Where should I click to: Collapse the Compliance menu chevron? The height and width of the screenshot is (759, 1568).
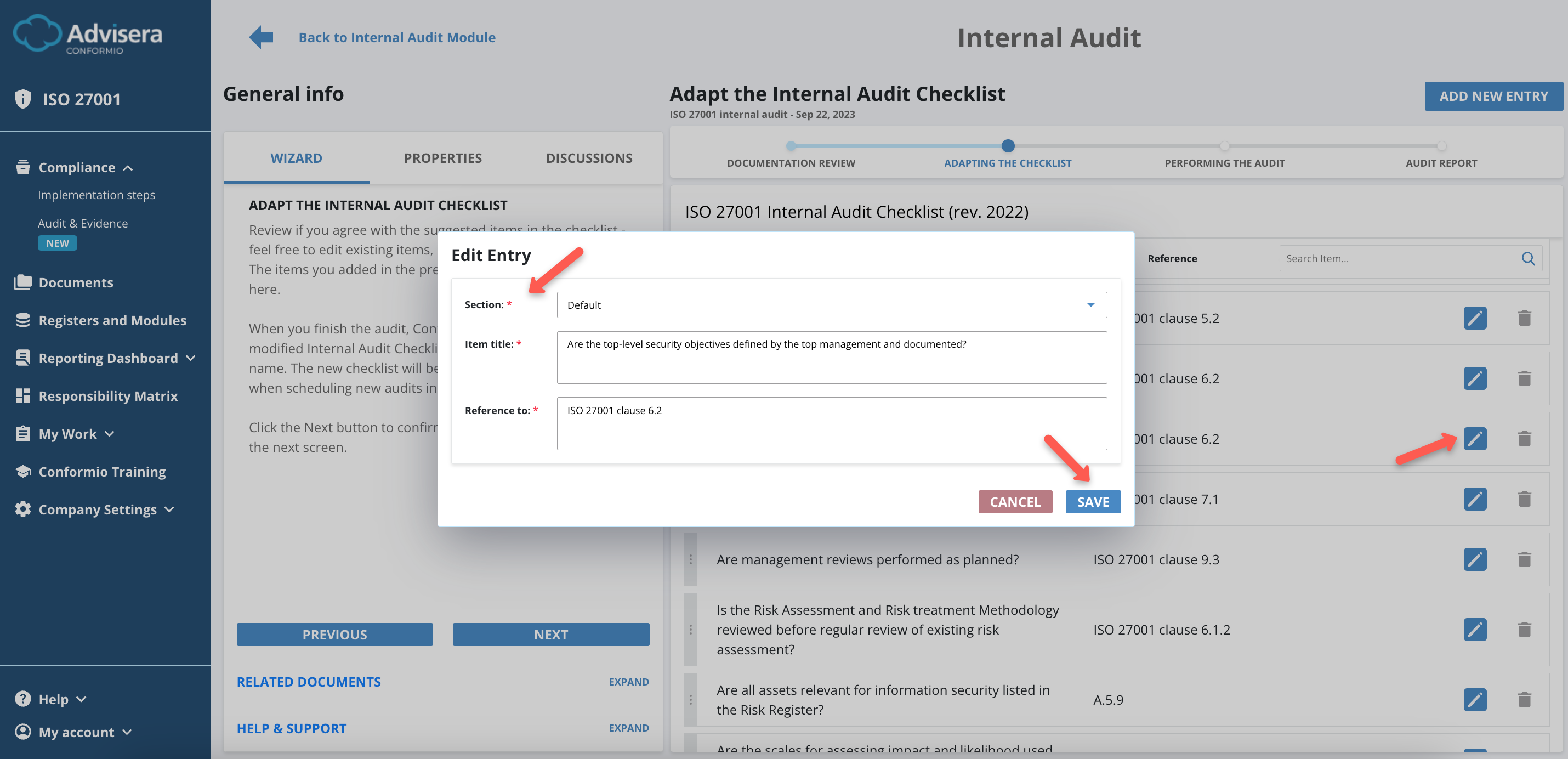(x=128, y=167)
